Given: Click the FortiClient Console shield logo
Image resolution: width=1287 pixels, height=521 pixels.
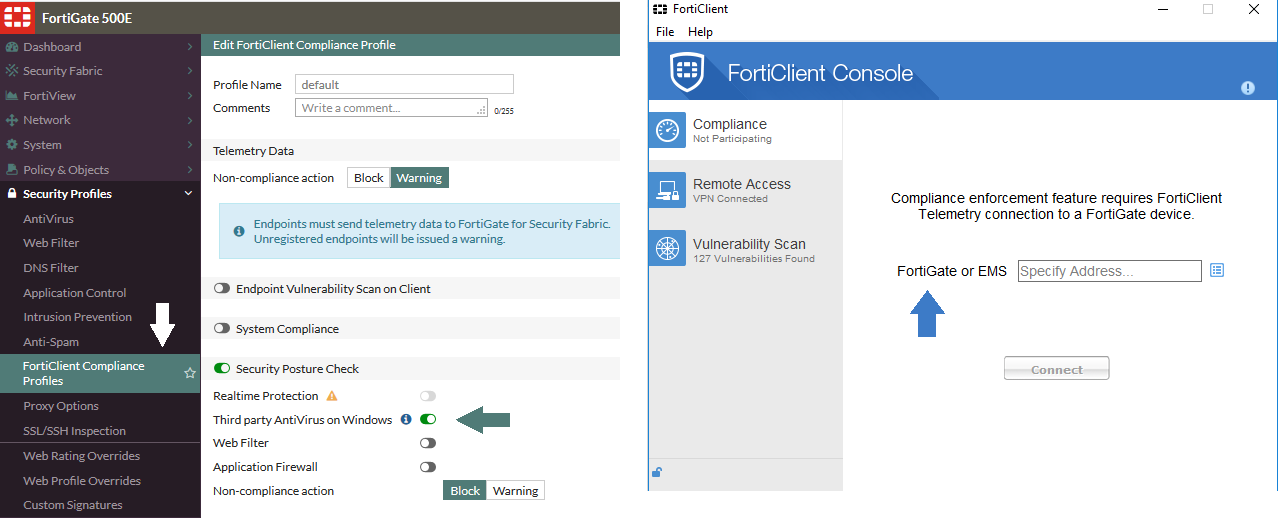Looking at the screenshot, I should pyautogui.click(x=687, y=73).
